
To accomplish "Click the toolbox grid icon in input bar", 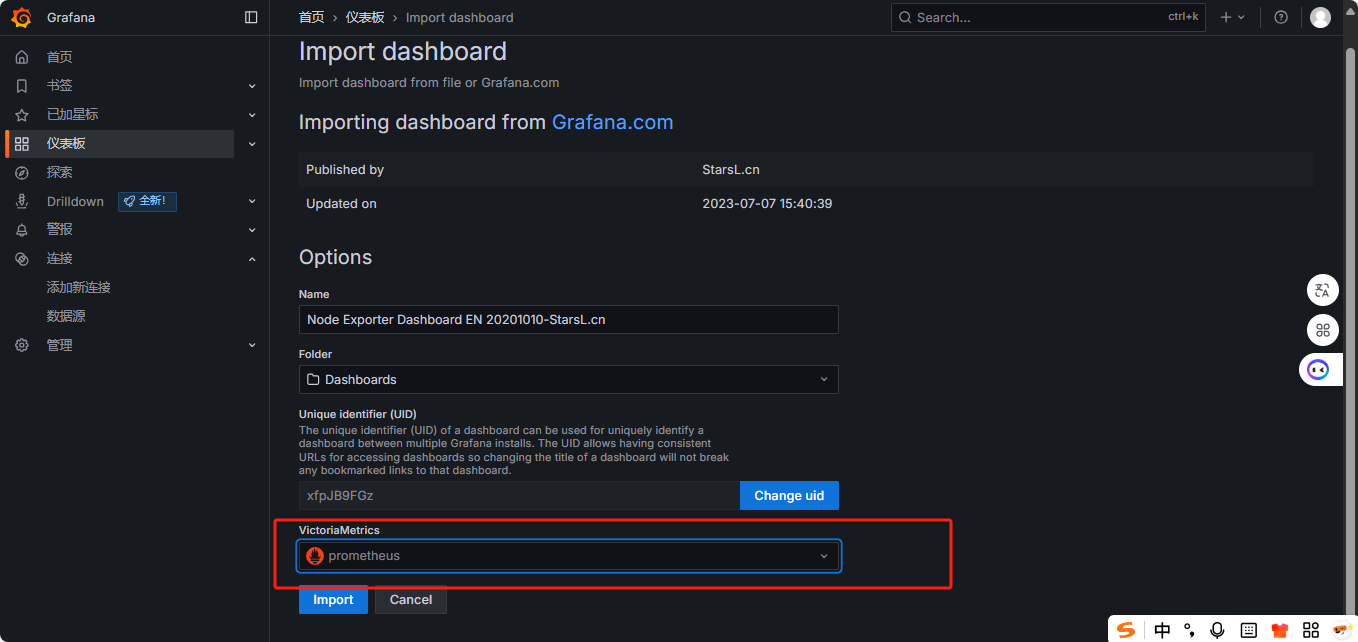I will click(1311, 630).
